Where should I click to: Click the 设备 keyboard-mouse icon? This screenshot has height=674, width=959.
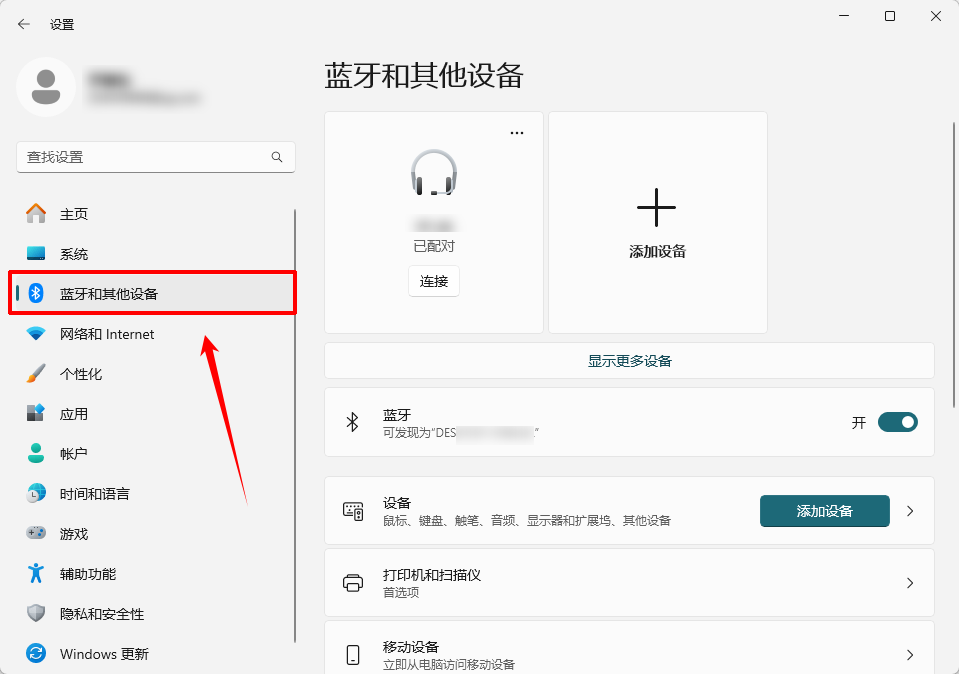pos(353,511)
